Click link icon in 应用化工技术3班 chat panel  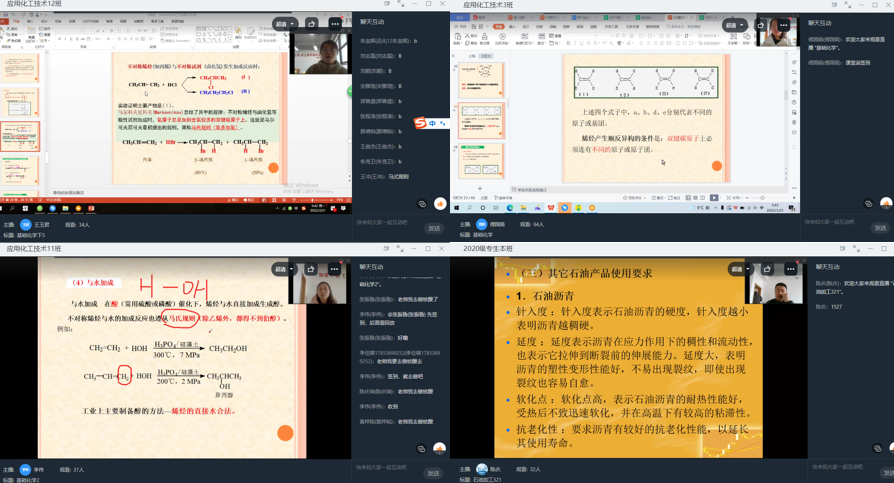[869, 204]
